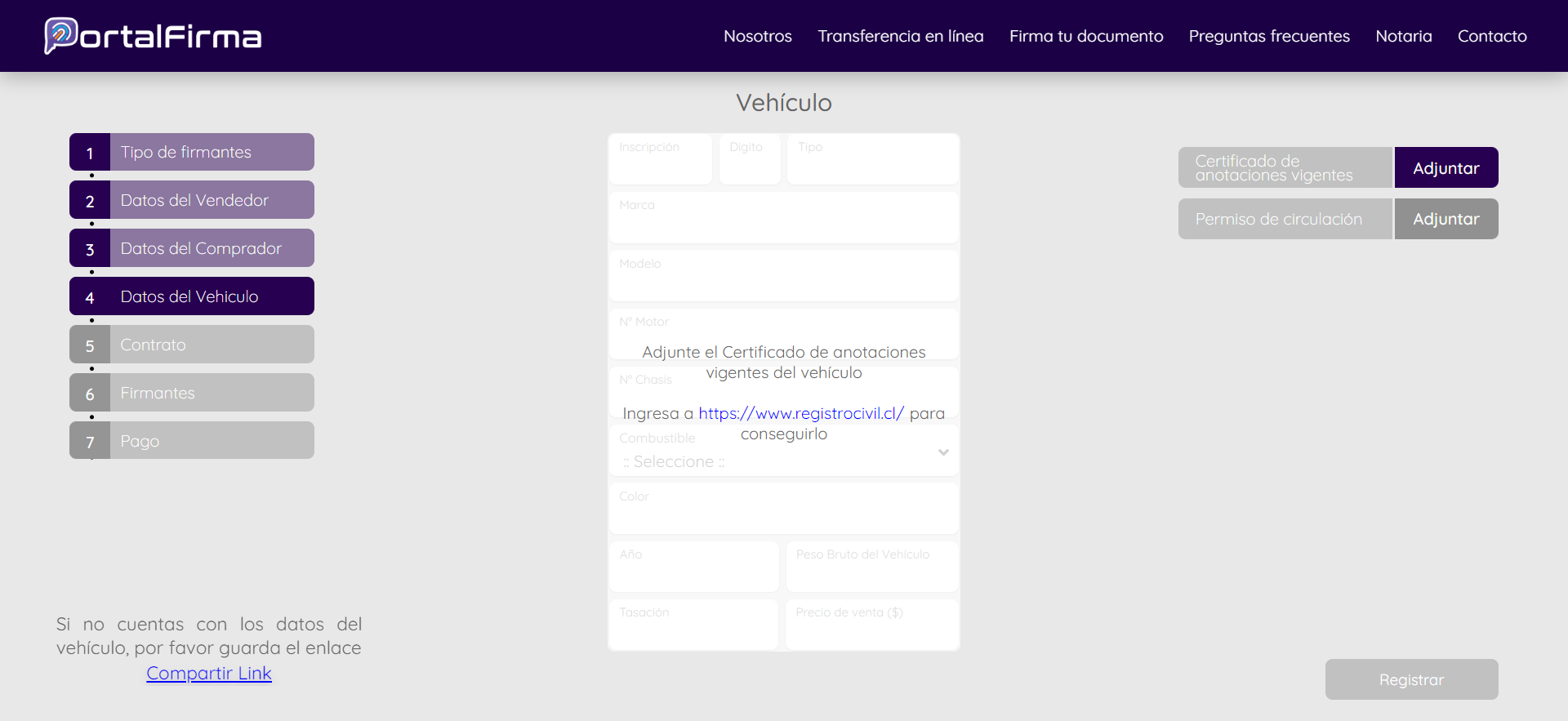
Task: Open Firma tu documento section
Action: point(1085,36)
